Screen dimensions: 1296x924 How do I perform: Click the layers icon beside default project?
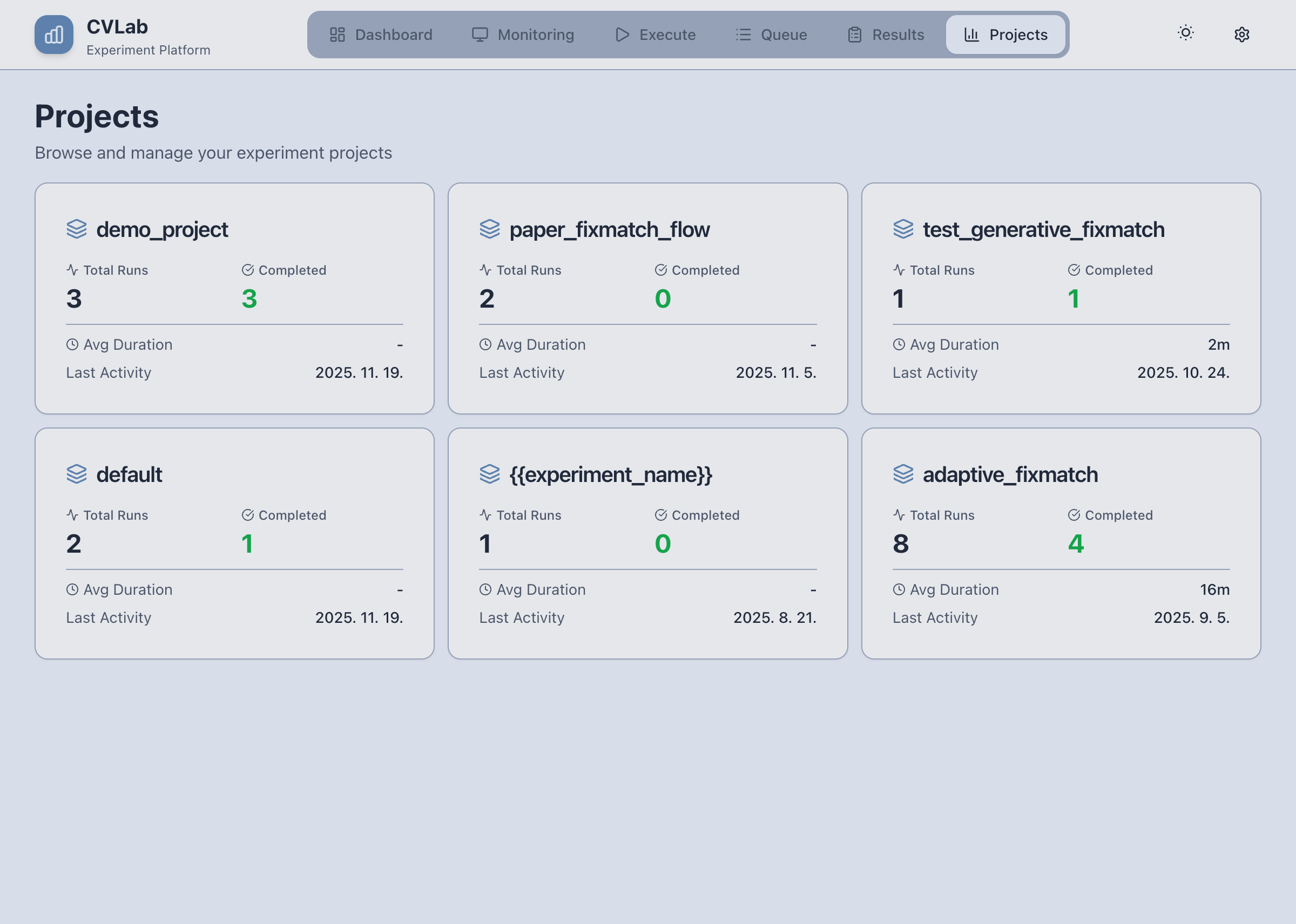[x=76, y=474]
